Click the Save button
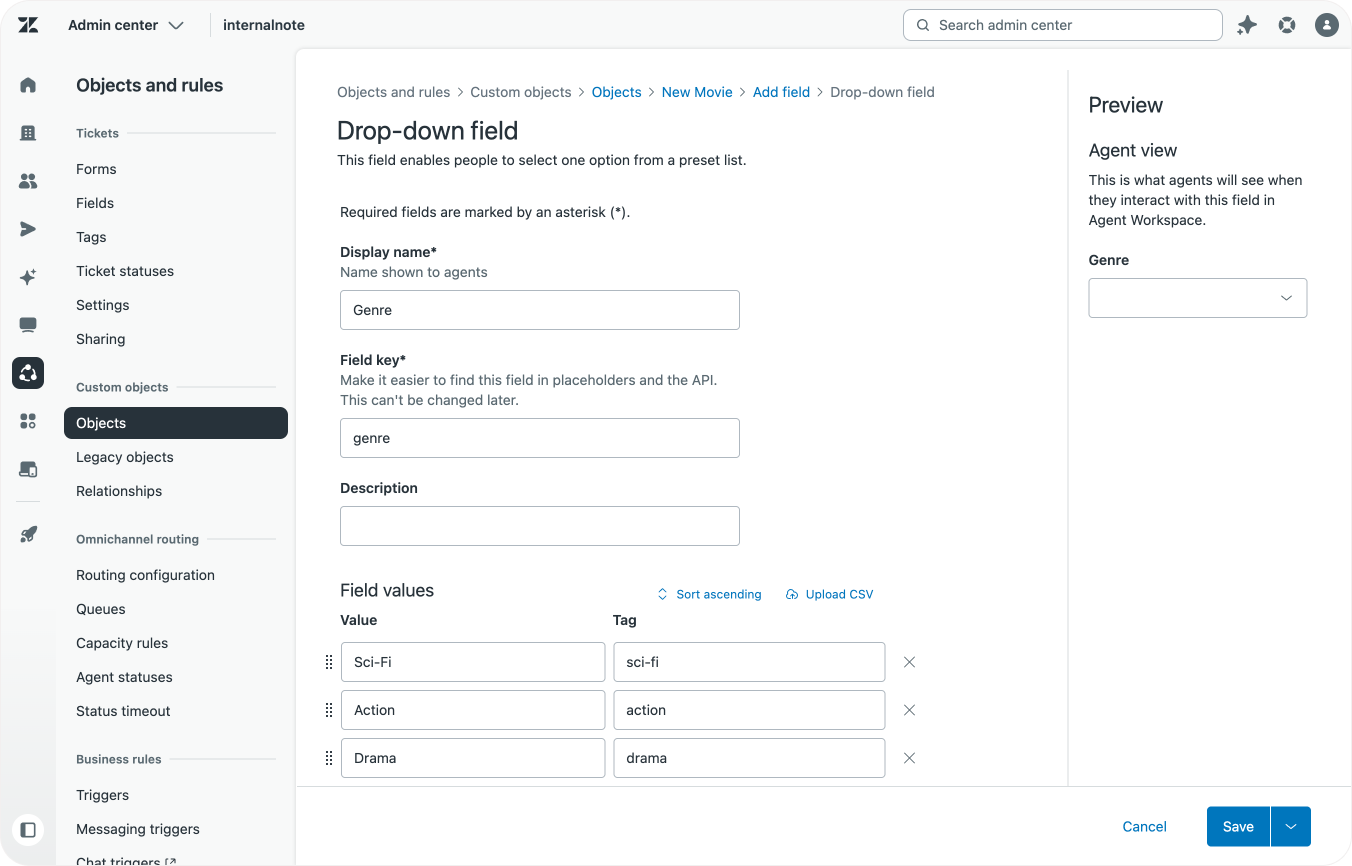 click(1237, 827)
